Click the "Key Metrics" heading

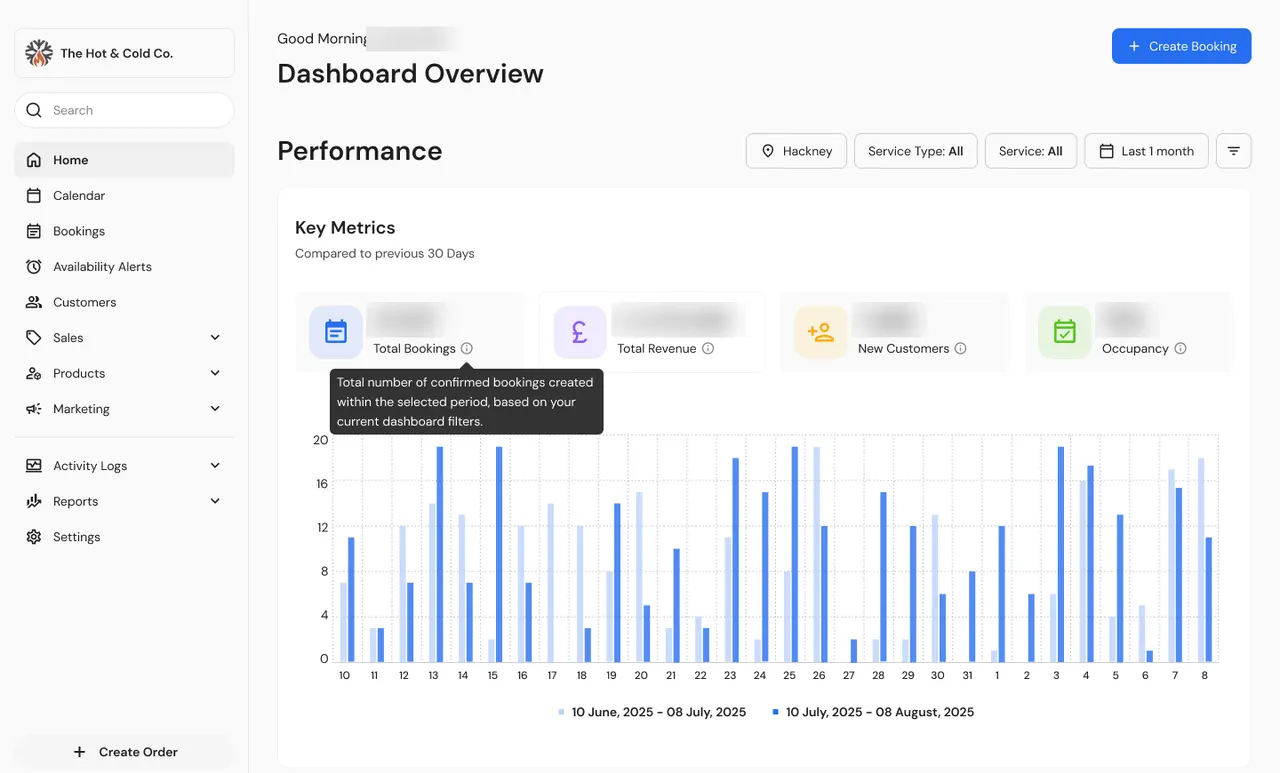coord(345,228)
